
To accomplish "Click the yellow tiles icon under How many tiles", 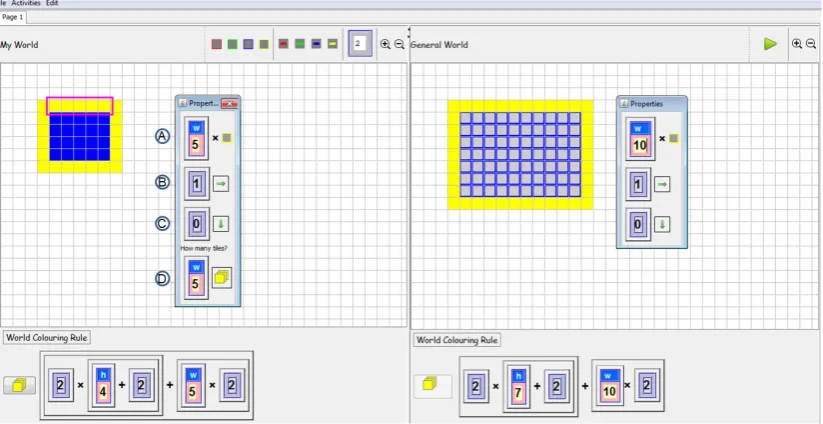I will coord(221,278).
